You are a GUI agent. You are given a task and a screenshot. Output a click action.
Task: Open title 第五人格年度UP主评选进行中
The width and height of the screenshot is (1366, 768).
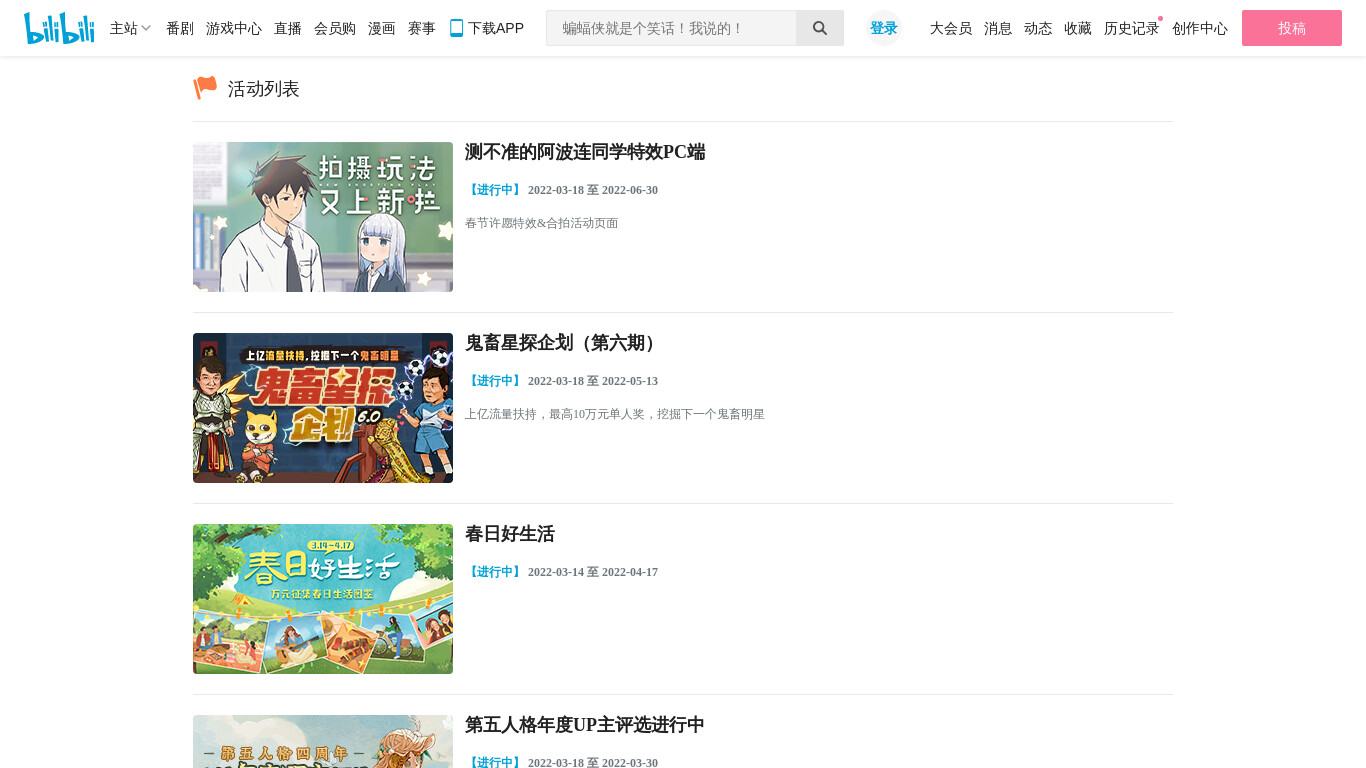[585, 725]
